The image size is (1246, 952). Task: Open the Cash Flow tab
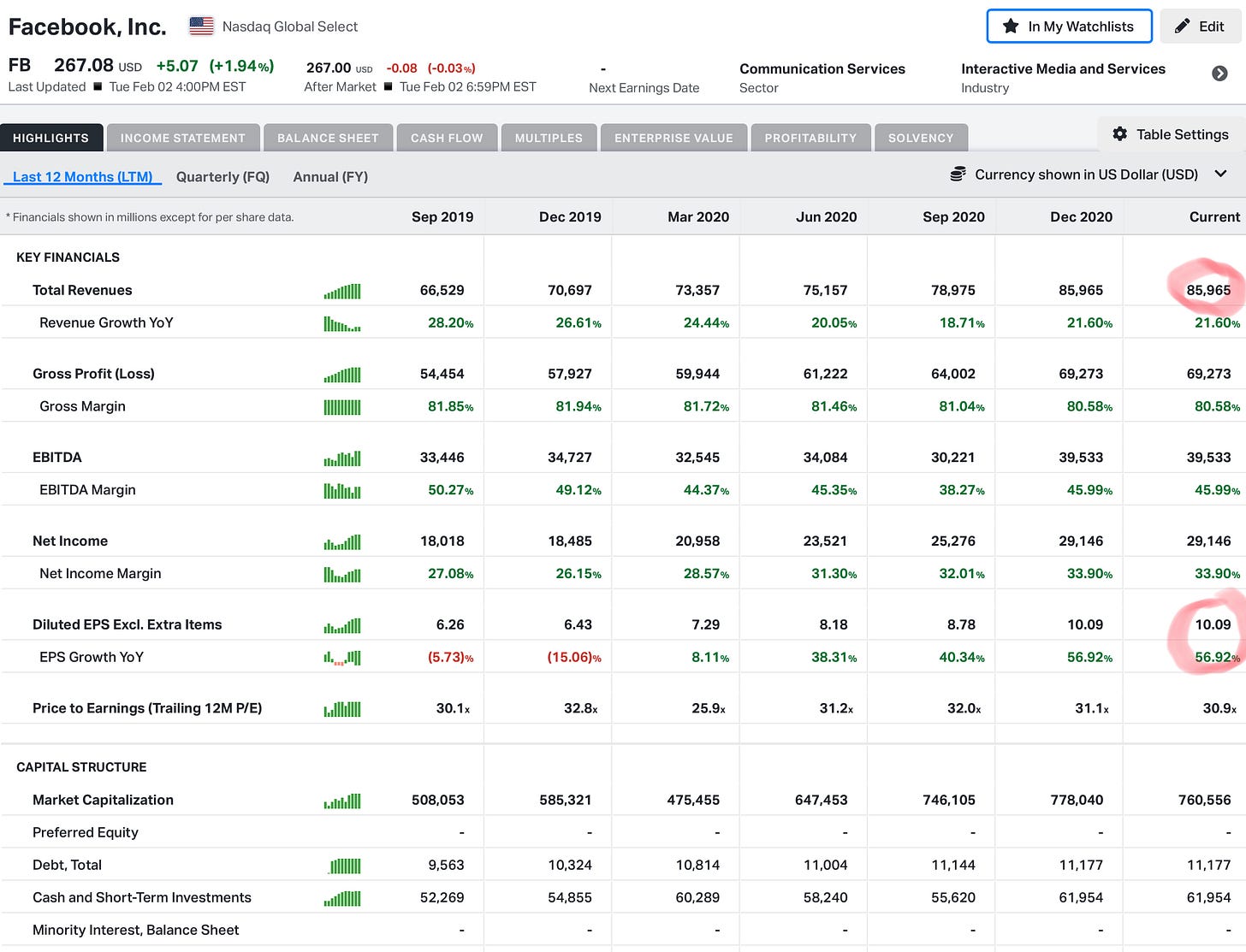pos(447,138)
